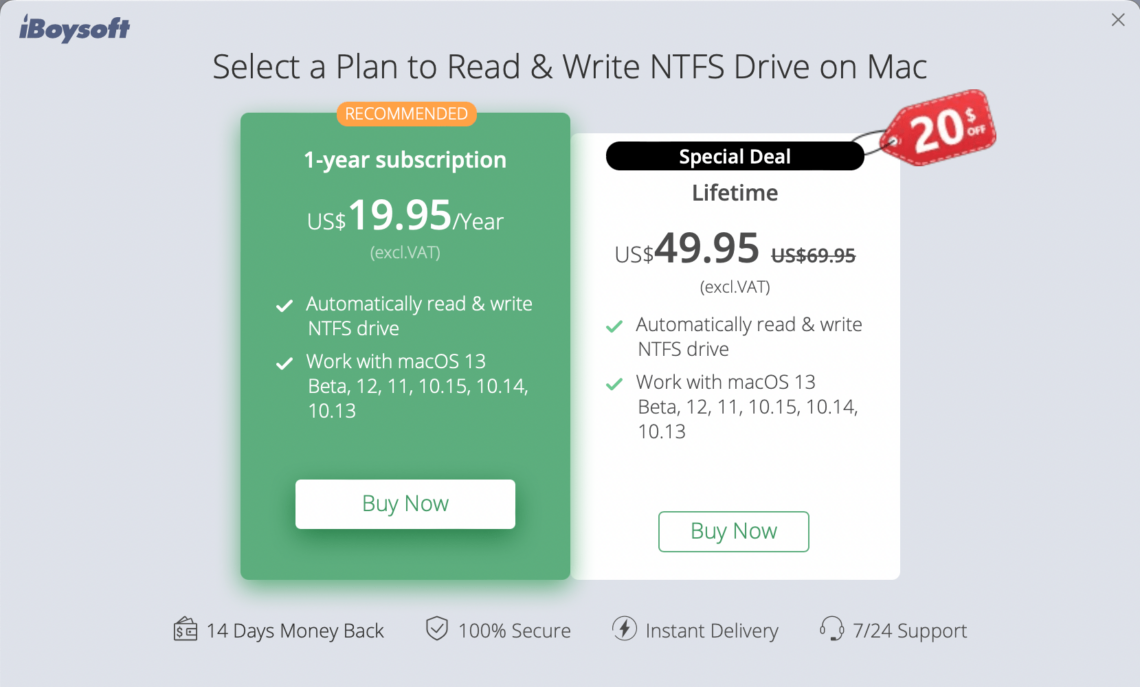The height and width of the screenshot is (687, 1140).
Task: Click the money-back wallet icon
Action: click(x=185, y=630)
